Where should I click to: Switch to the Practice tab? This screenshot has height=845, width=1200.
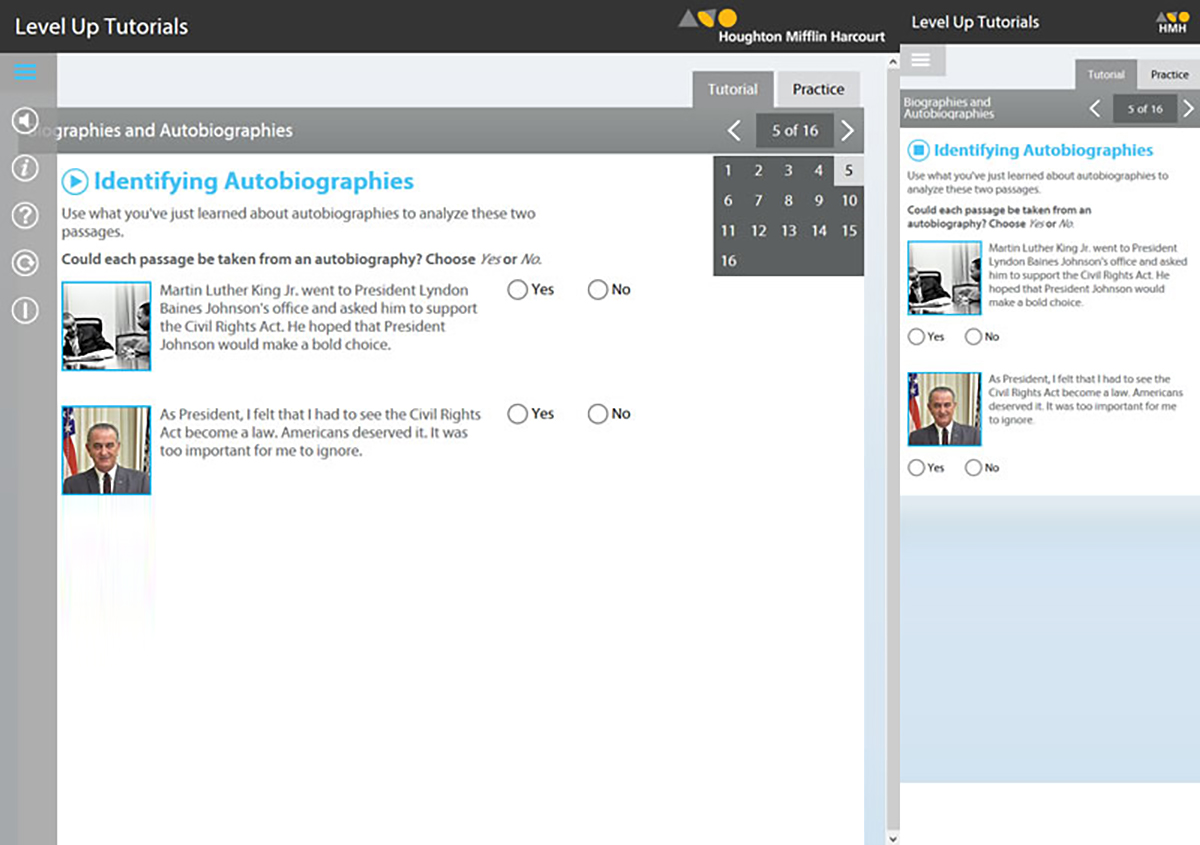click(x=818, y=89)
